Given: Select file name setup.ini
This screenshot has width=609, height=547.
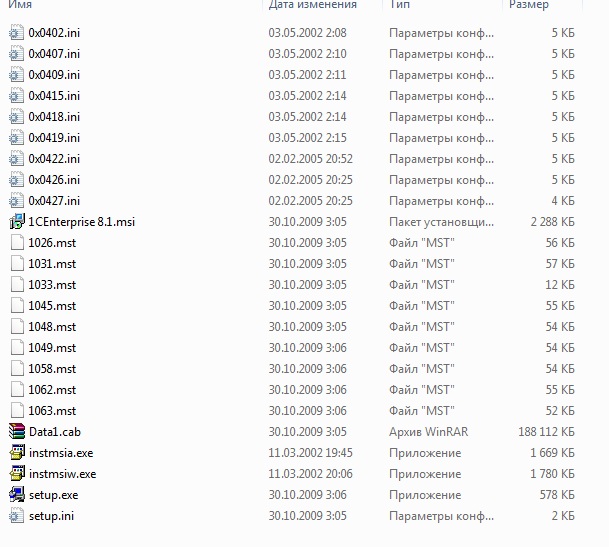Looking at the screenshot, I should [51, 516].
